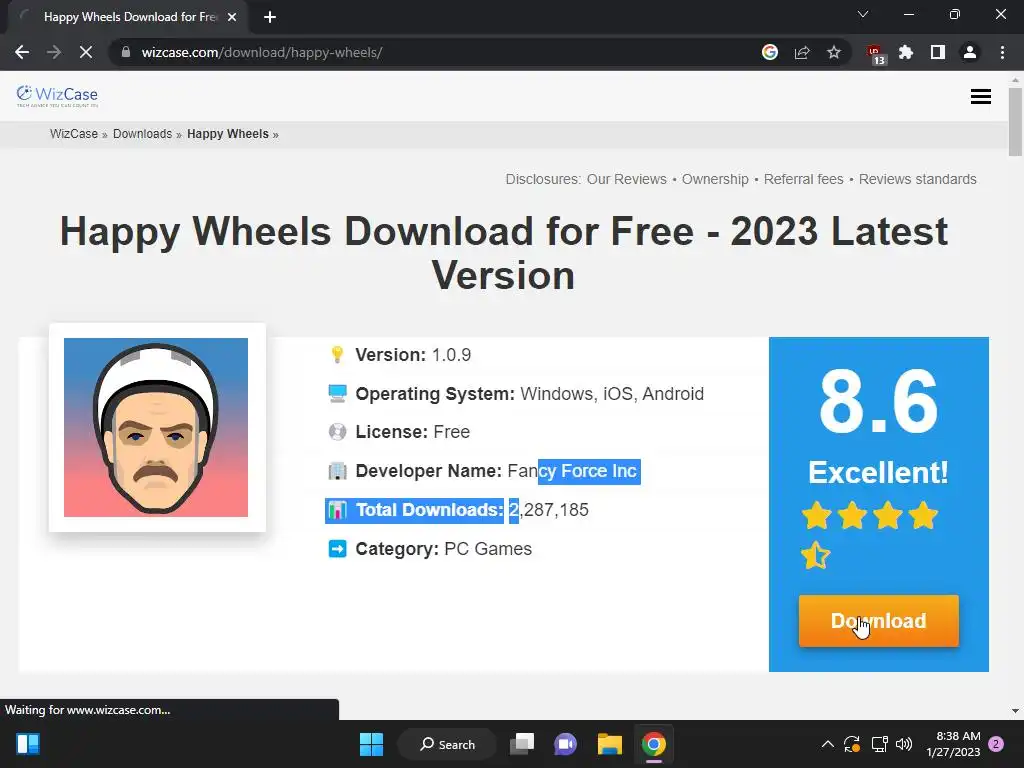1024x768 pixels.
Task: Show hidden system tray icons
Action: [x=827, y=744]
